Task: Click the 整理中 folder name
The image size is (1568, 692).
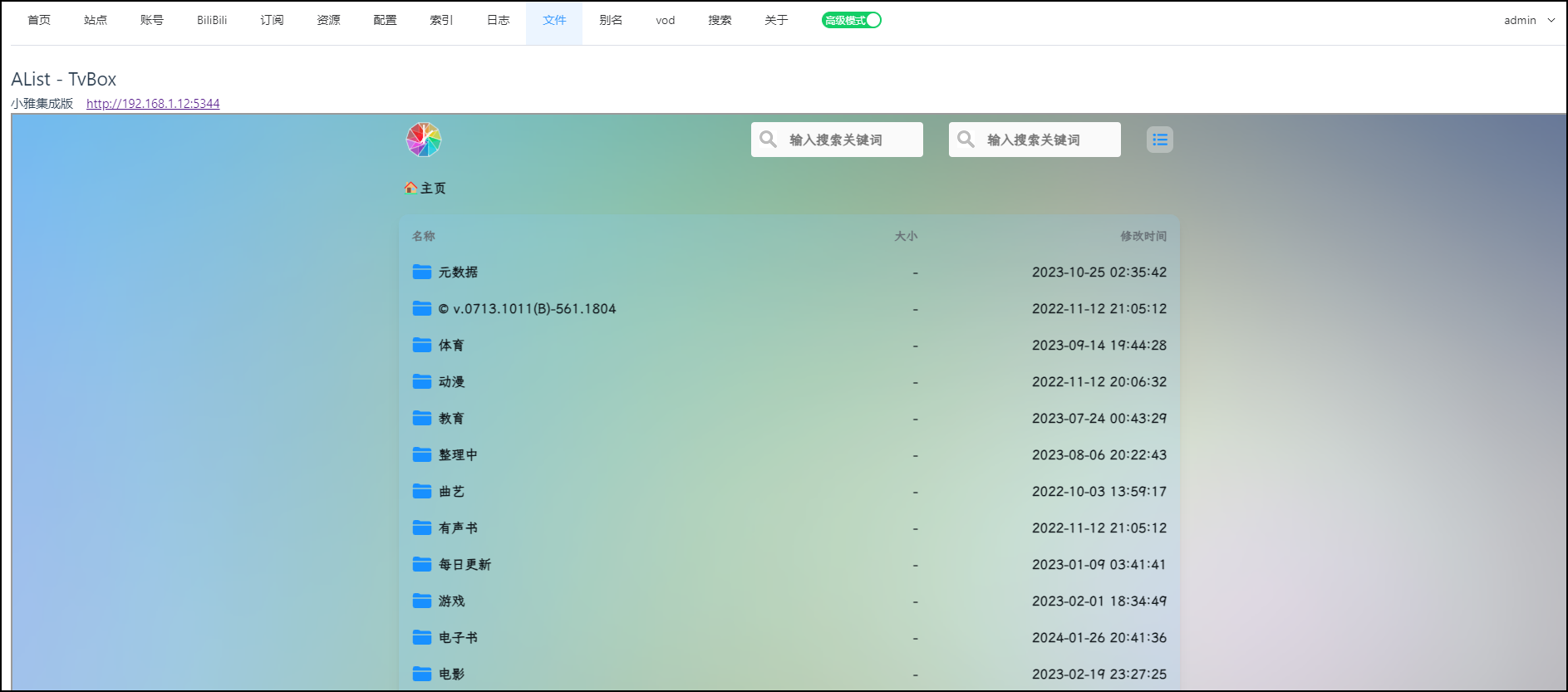Action: (458, 454)
